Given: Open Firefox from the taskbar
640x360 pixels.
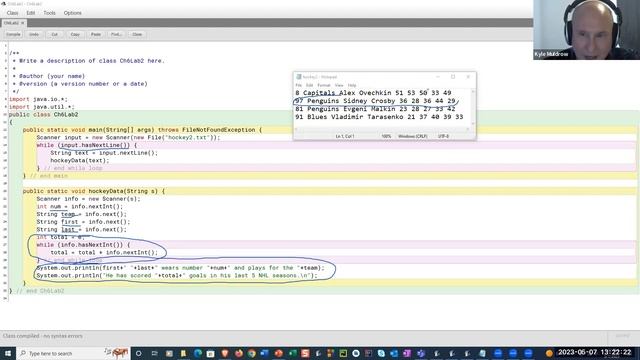Looking at the screenshot, I should (x=239, y=353).
